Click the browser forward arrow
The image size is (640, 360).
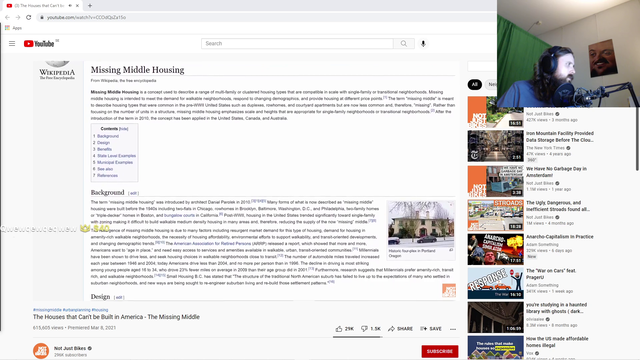pyautogui.click(x=18, y=17)
